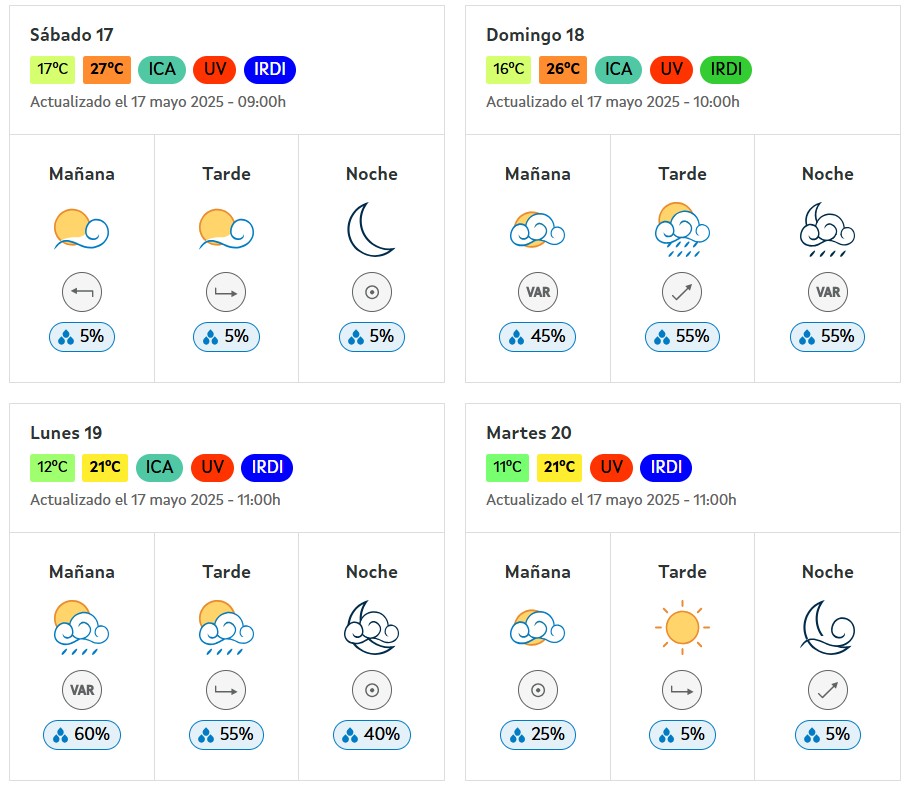Select the Mañana column of Martes 20
This screenshot has height=790, width=908.
[x=538, y=656]
